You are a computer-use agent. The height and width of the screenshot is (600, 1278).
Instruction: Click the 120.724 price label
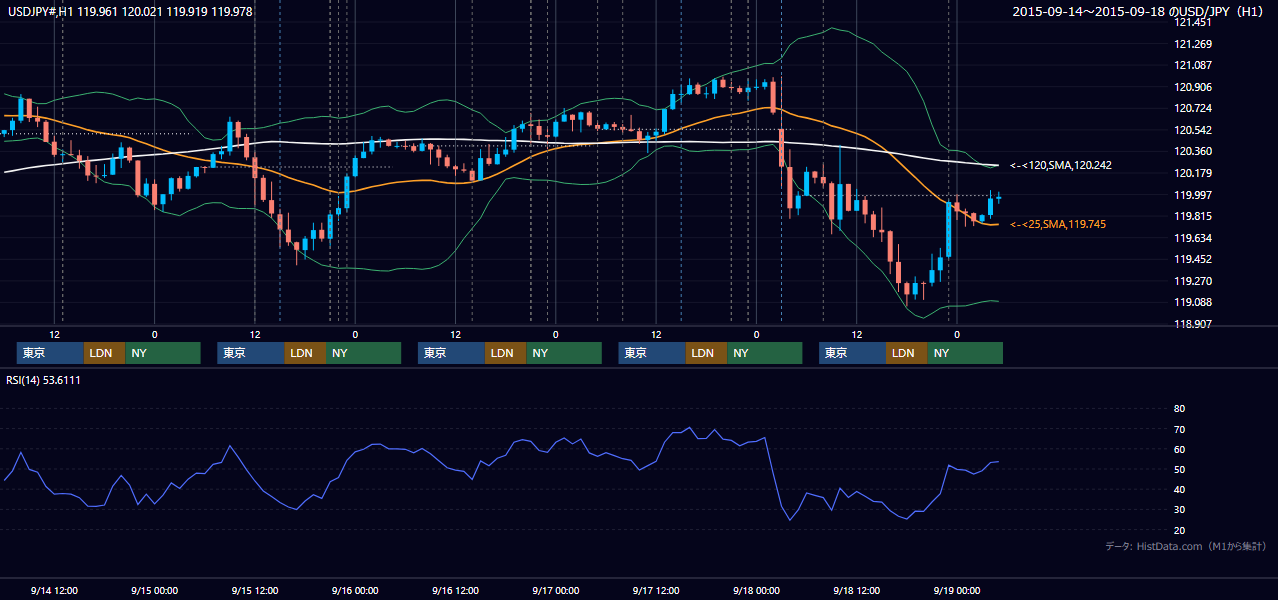pos(1193,108)
